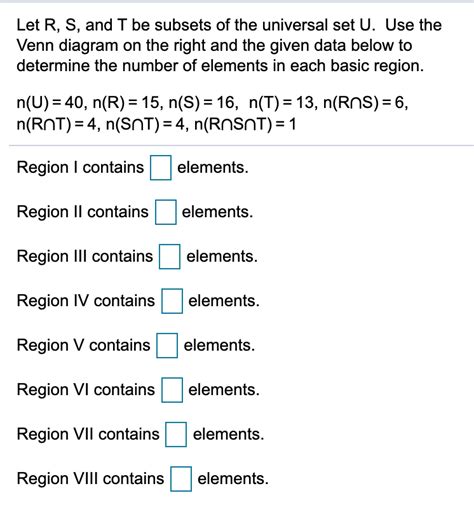Click the n(S∩T) = 4 given value

(x=146, y=124)
